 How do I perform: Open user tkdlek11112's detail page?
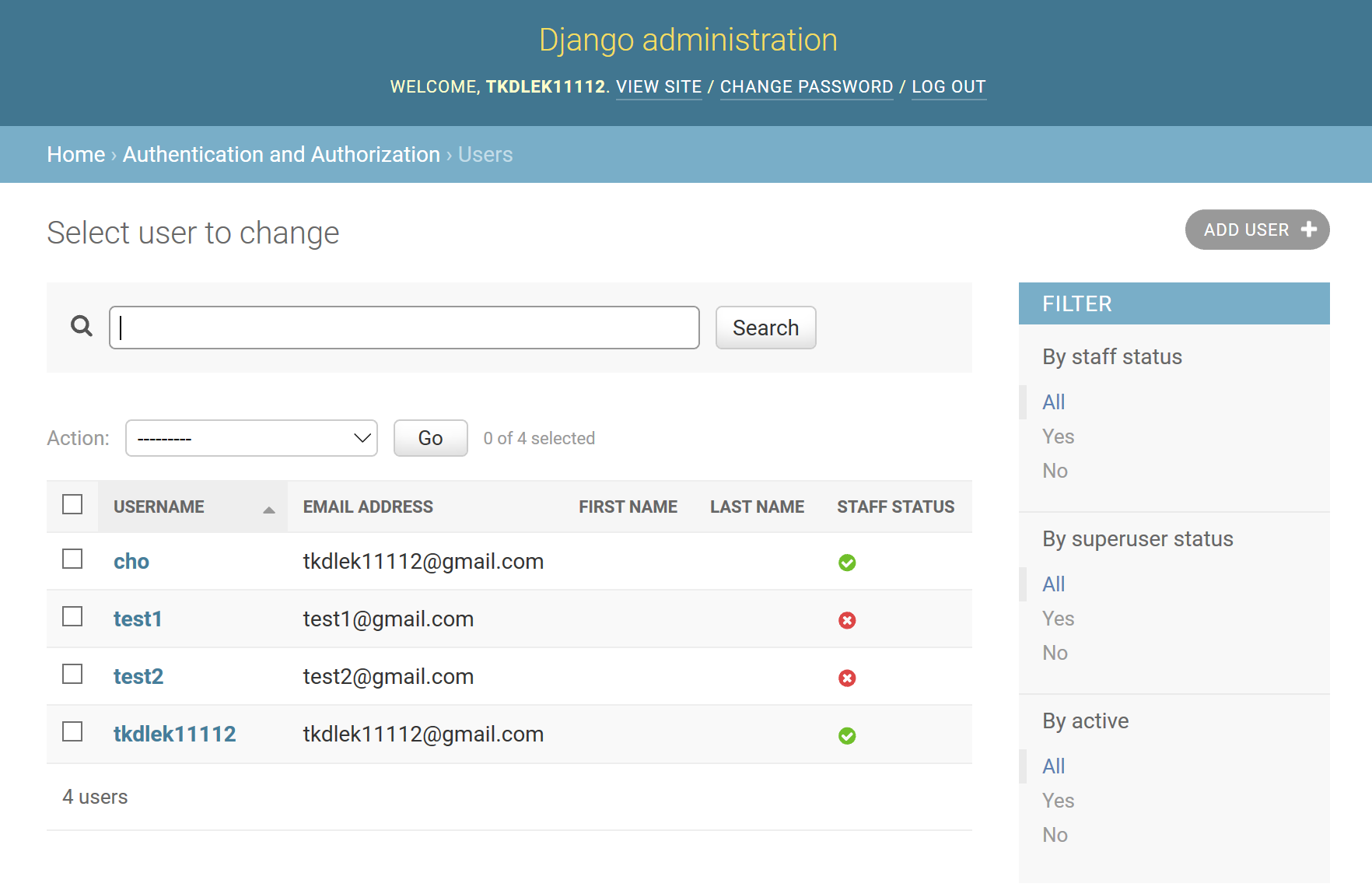click(x=175, y=734)
